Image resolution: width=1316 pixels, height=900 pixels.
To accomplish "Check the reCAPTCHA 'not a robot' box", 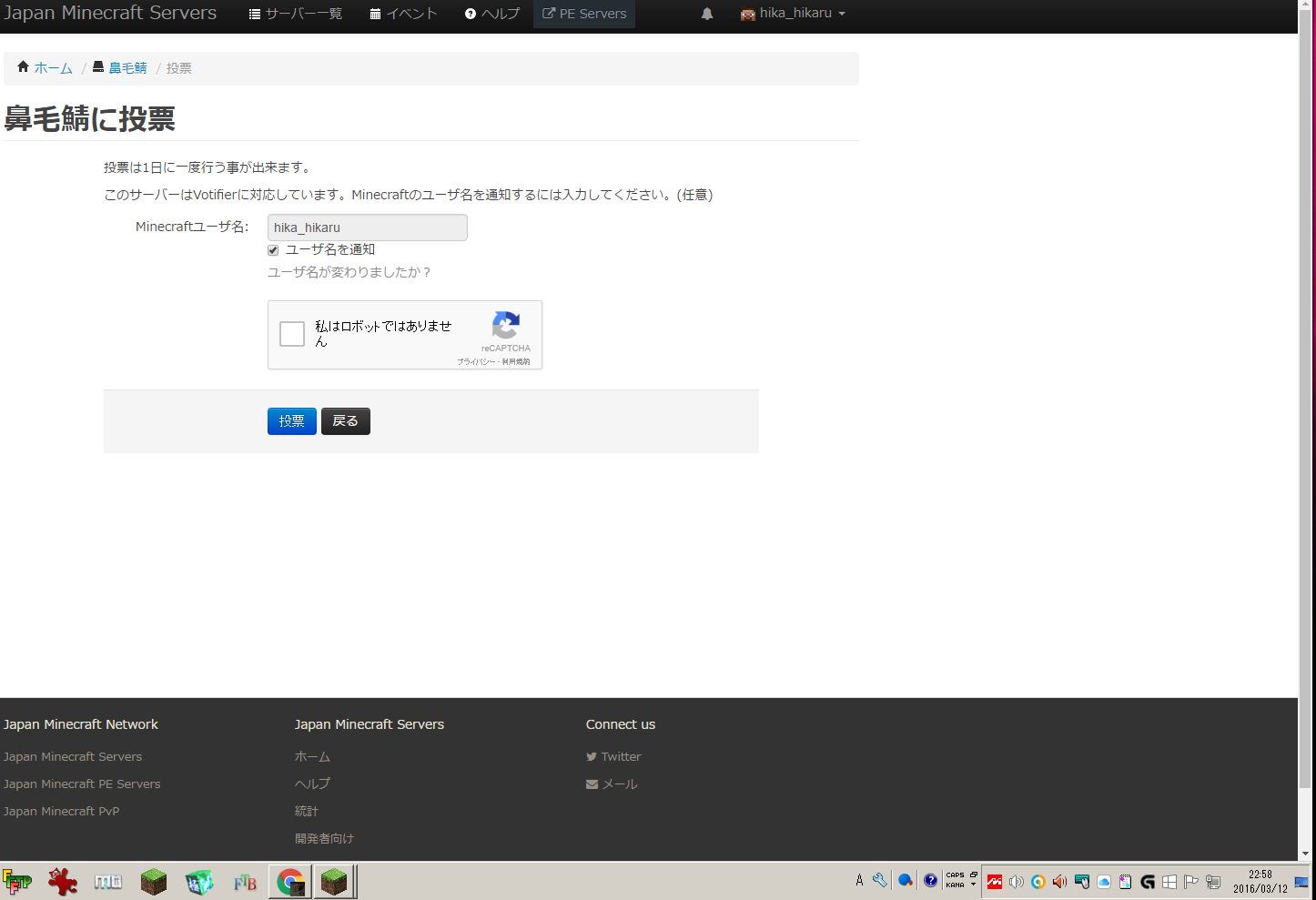I will [x=292, y=334].
